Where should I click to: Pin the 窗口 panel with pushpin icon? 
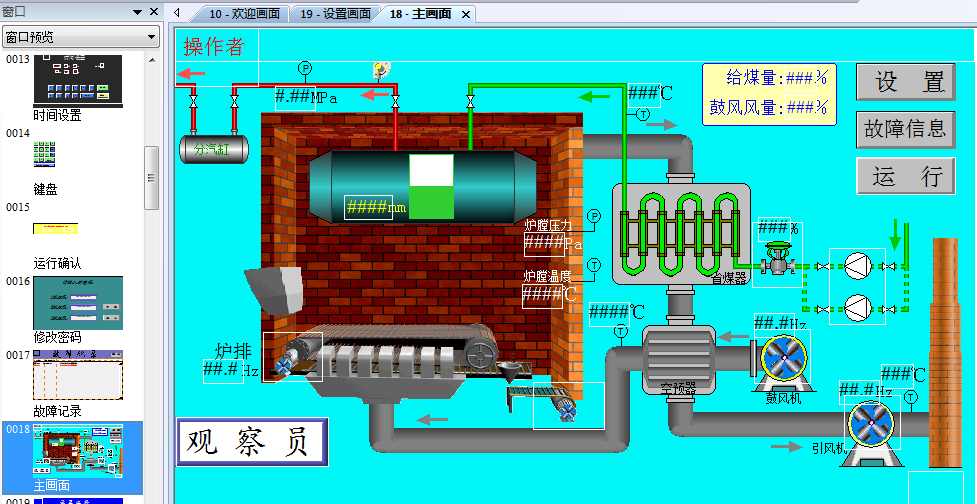point(138,11)
